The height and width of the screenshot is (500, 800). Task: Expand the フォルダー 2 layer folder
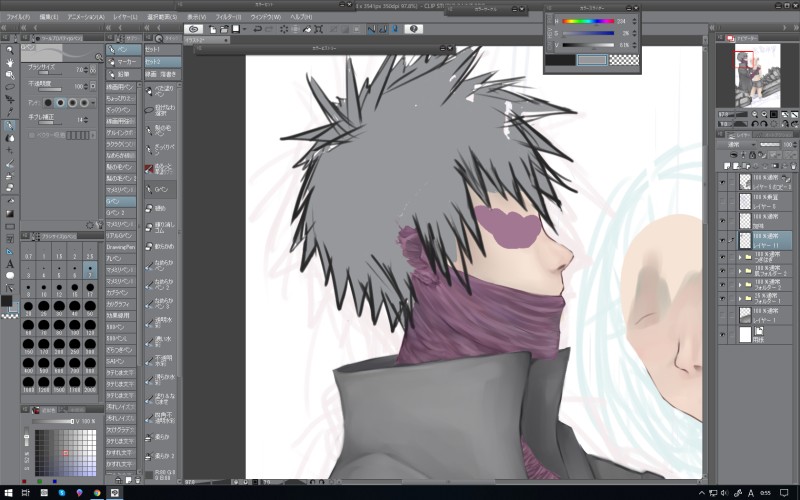[740, 285]
